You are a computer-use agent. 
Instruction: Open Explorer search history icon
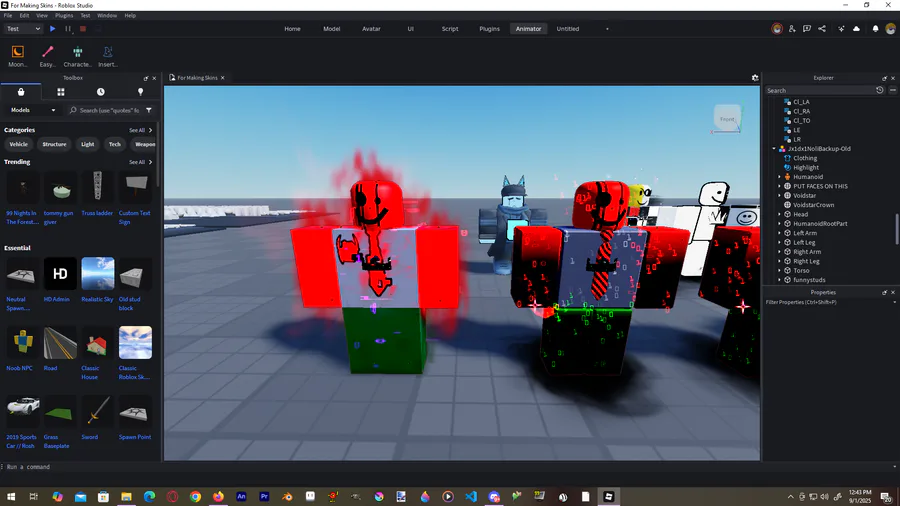click(879, 90)
